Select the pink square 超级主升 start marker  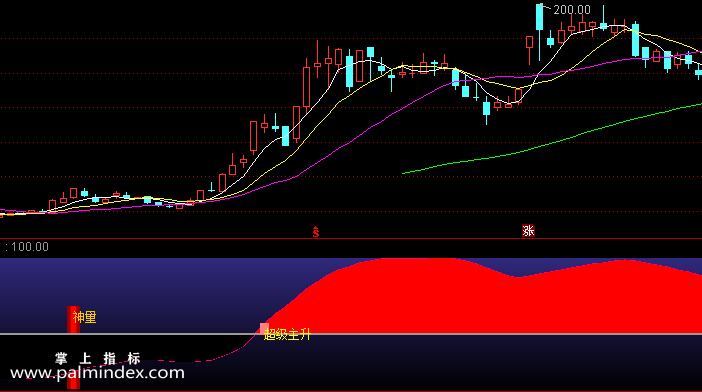pos(264,328)
